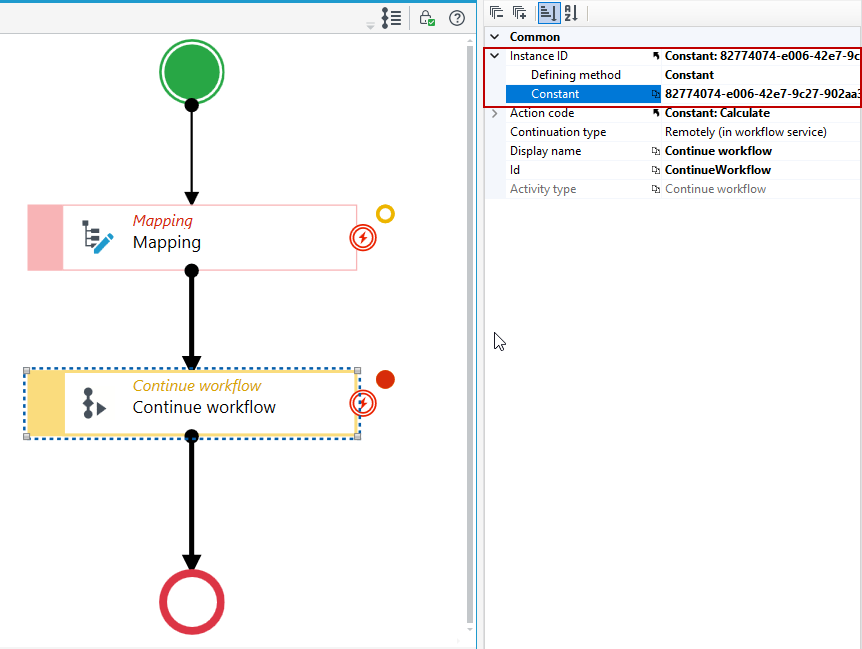Open the toolbar overflow arrow beside outline icon
This screenshot has height=649, width=862.
coord(371,26)
